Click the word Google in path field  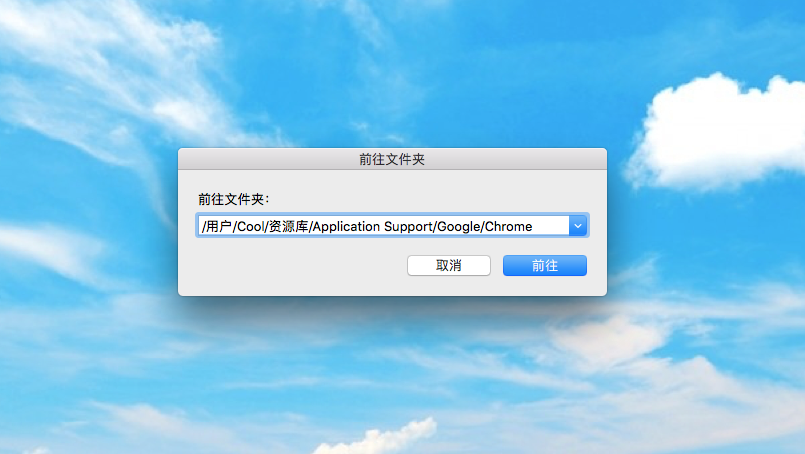click(x=459, y=226)
